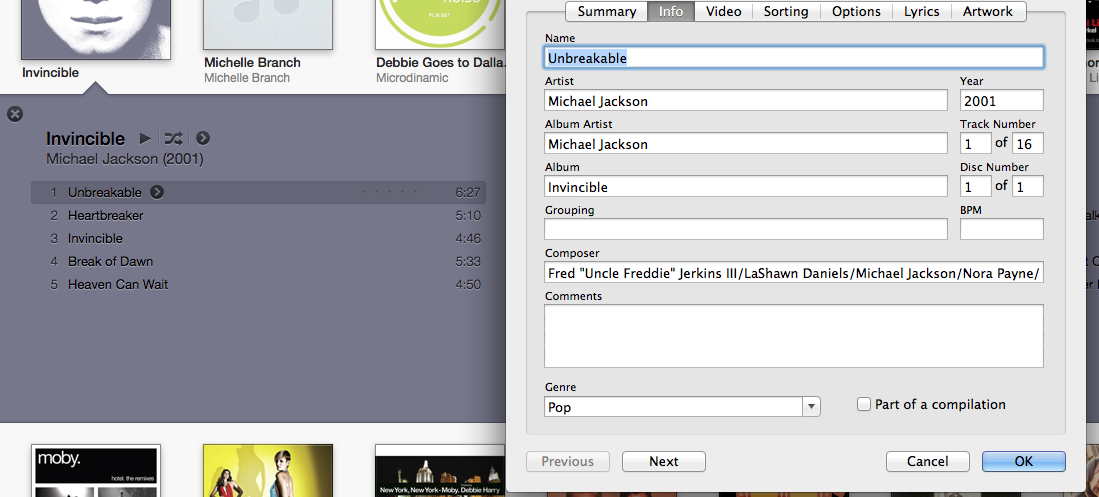The width and height of the screenshot is (1099, 497).
Task: Open arrow menu beside Unbreakable track
Action: [x=157, y=192]
